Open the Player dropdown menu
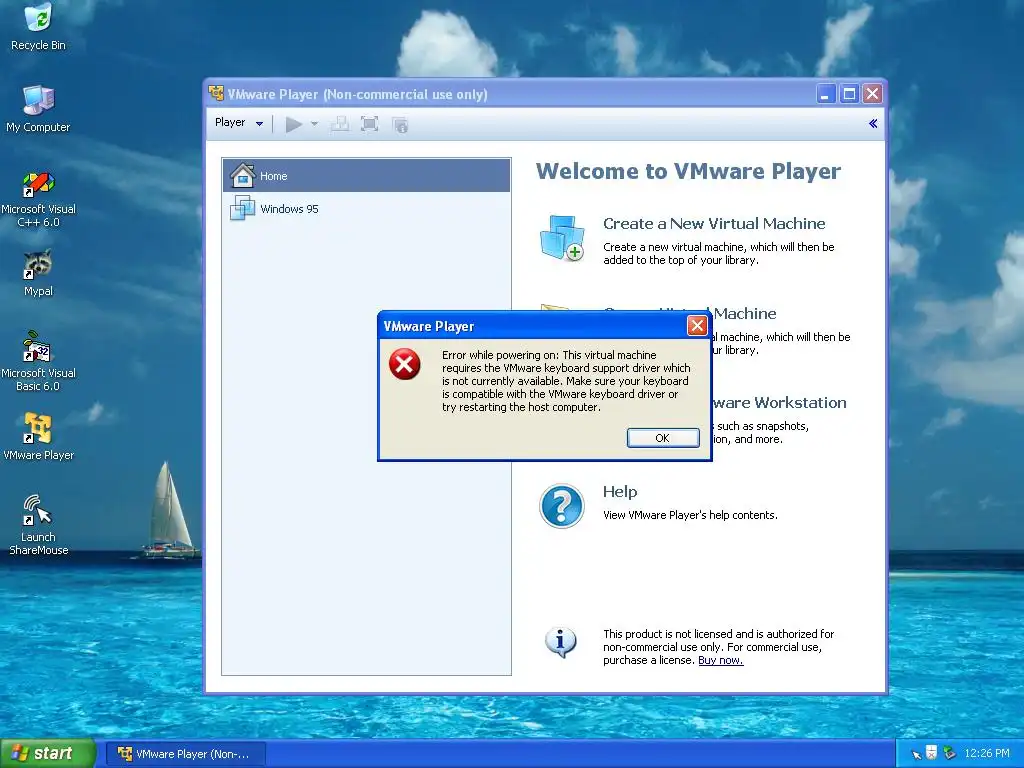Image resolution: width=1024 pixels, height=768 pixels. 239,123
